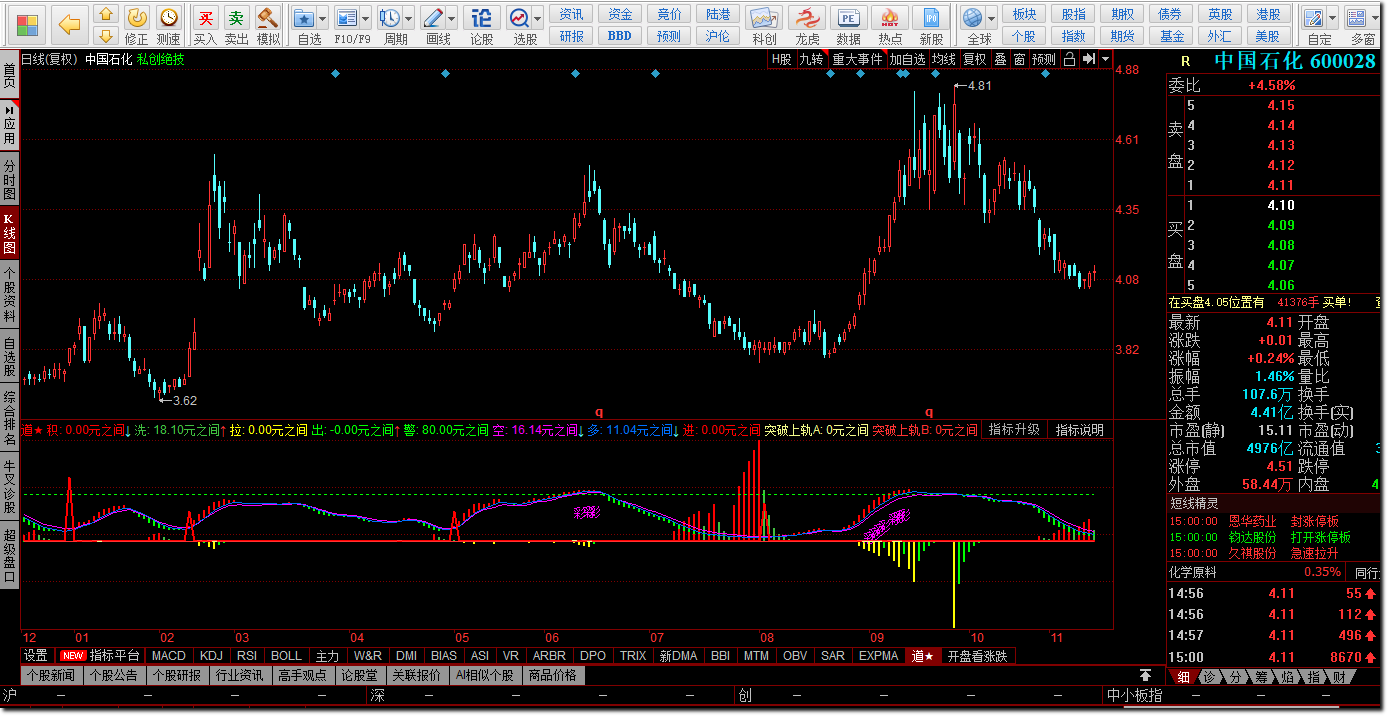The width and height of the screenshot is (1389, 716).
Task: Click the 指标说明 button
Action: click(x=1080, y=430)
